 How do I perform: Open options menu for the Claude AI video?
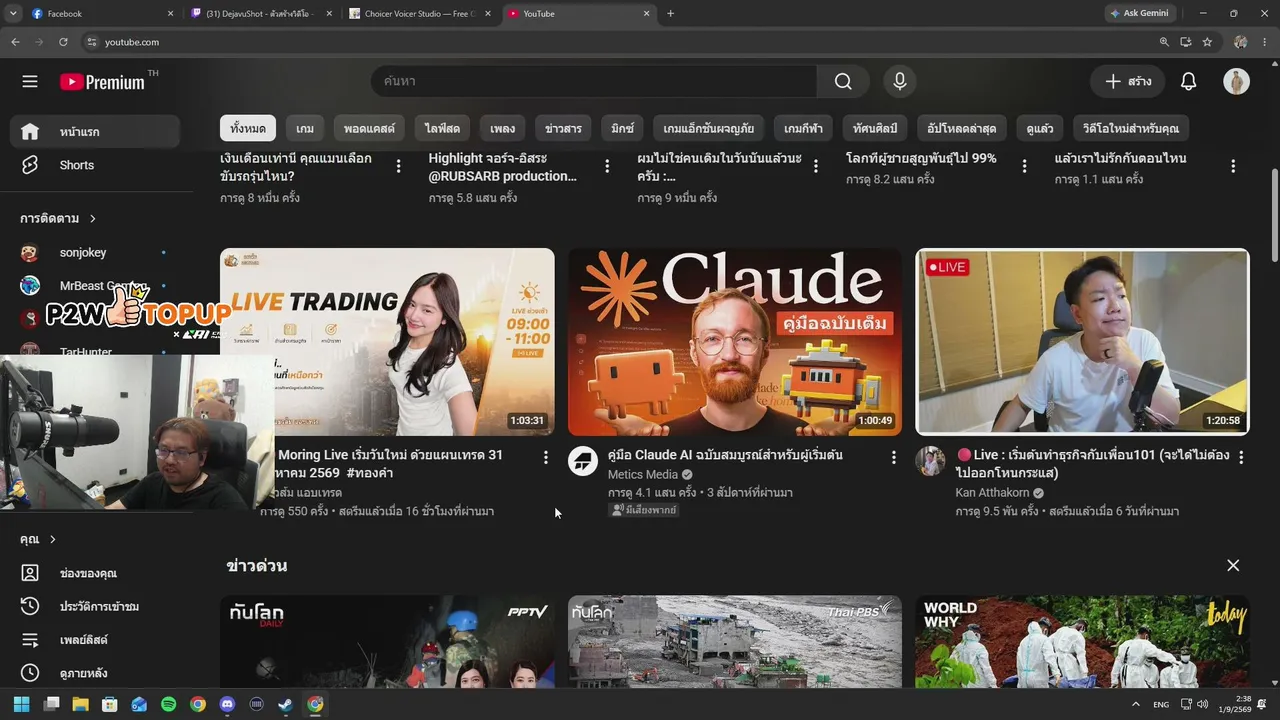click(893, 457)
